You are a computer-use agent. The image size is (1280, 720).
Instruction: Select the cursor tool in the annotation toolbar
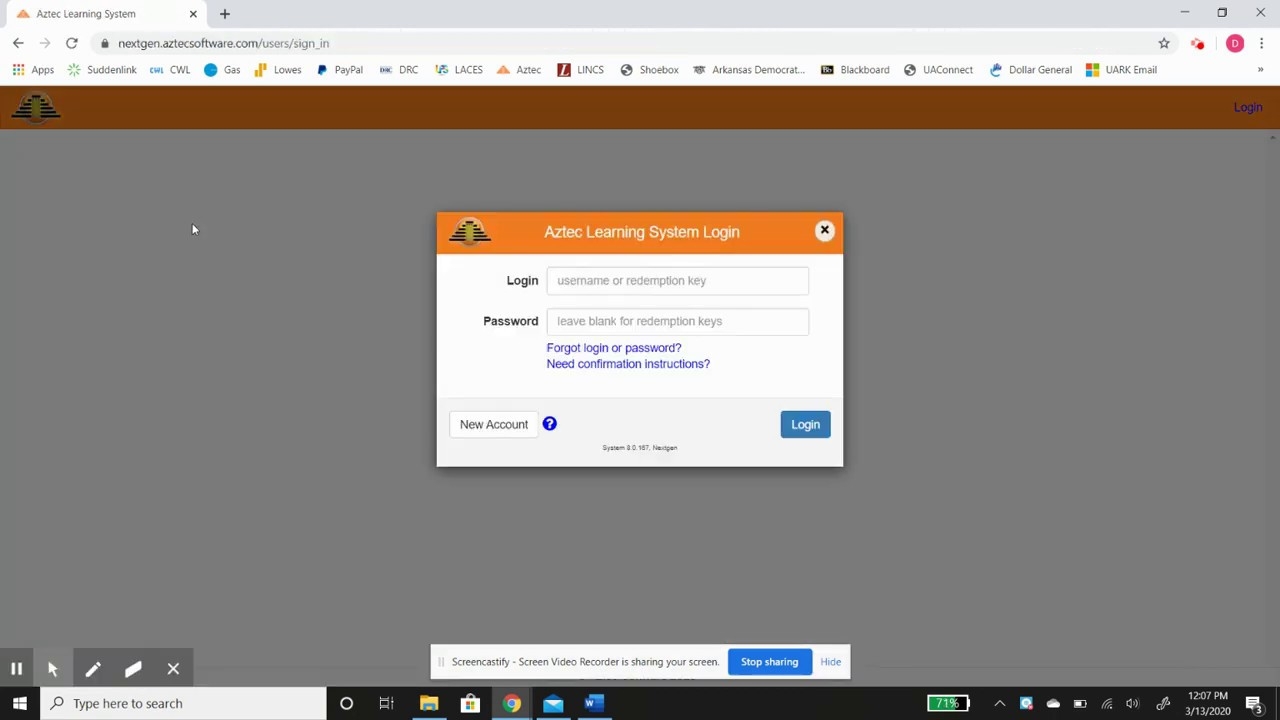(x=53, y=668)
